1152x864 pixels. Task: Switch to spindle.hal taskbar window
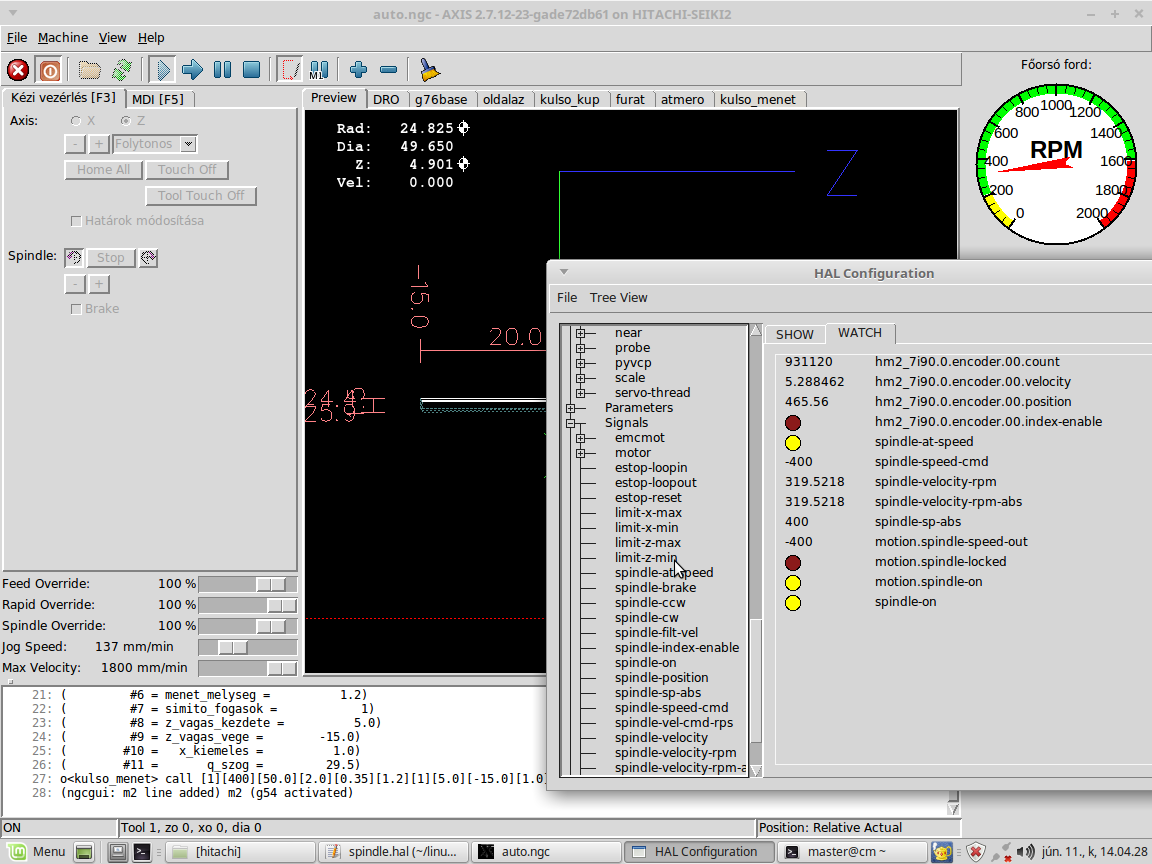coord(394,852)
